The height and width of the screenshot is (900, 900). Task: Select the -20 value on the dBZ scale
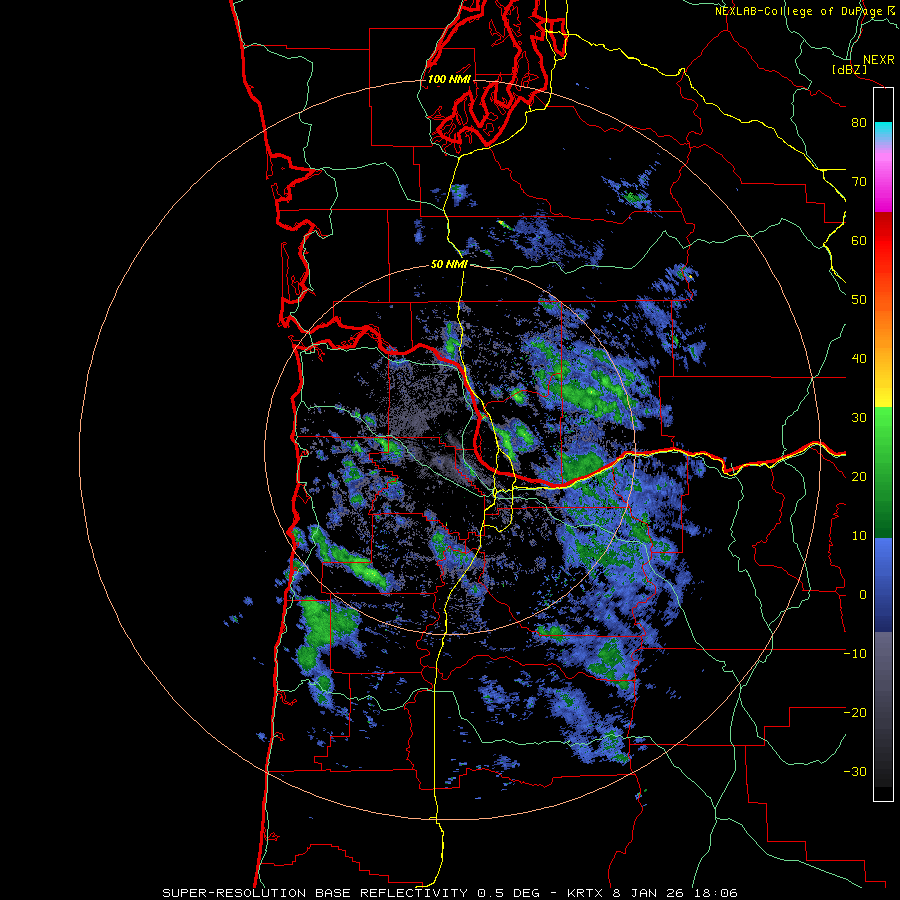[855, 713]
